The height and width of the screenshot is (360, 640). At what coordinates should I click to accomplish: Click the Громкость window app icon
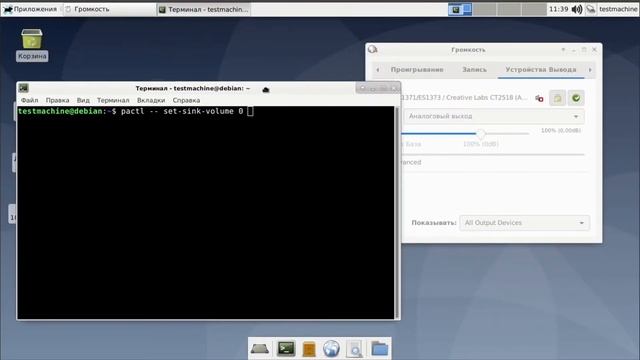pyautogui.click(x=372, y=49)
